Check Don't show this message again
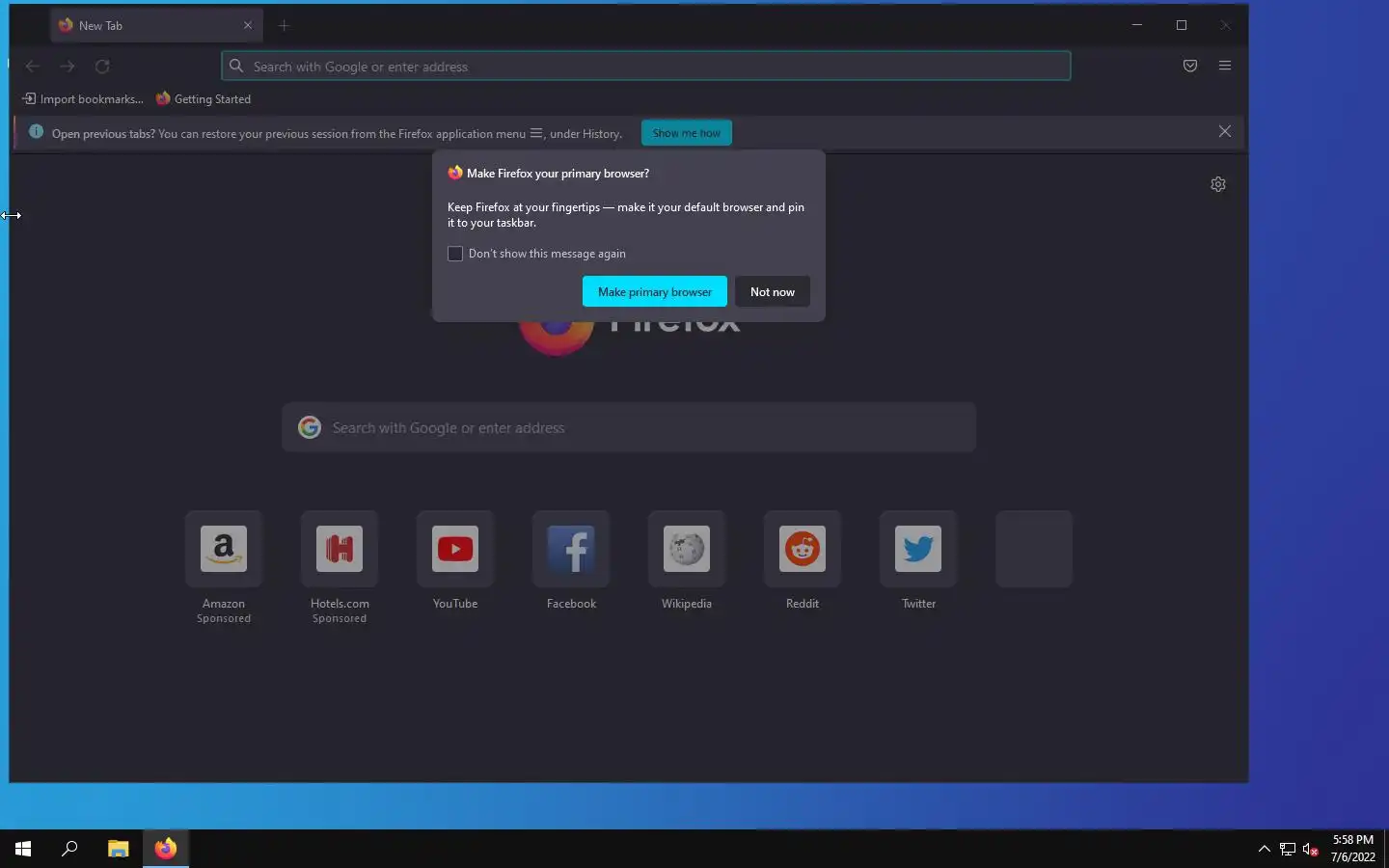Screen dimensions: 1389x868 [x=455, y=254]
